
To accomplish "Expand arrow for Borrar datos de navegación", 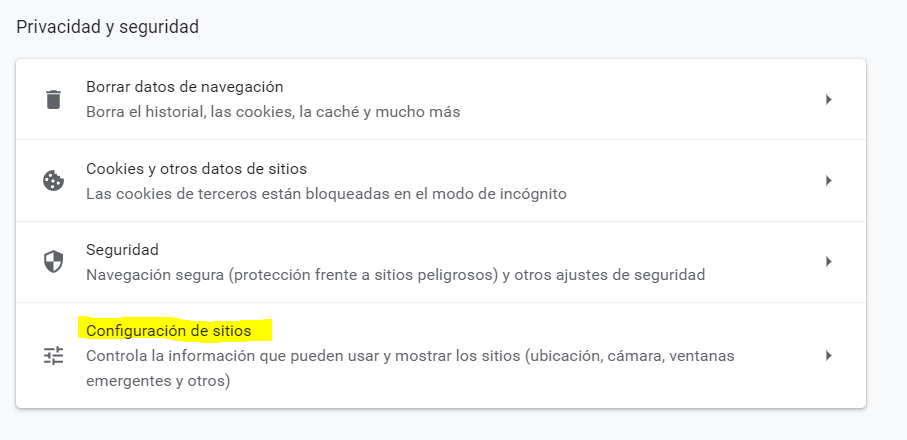I will 828,100.
